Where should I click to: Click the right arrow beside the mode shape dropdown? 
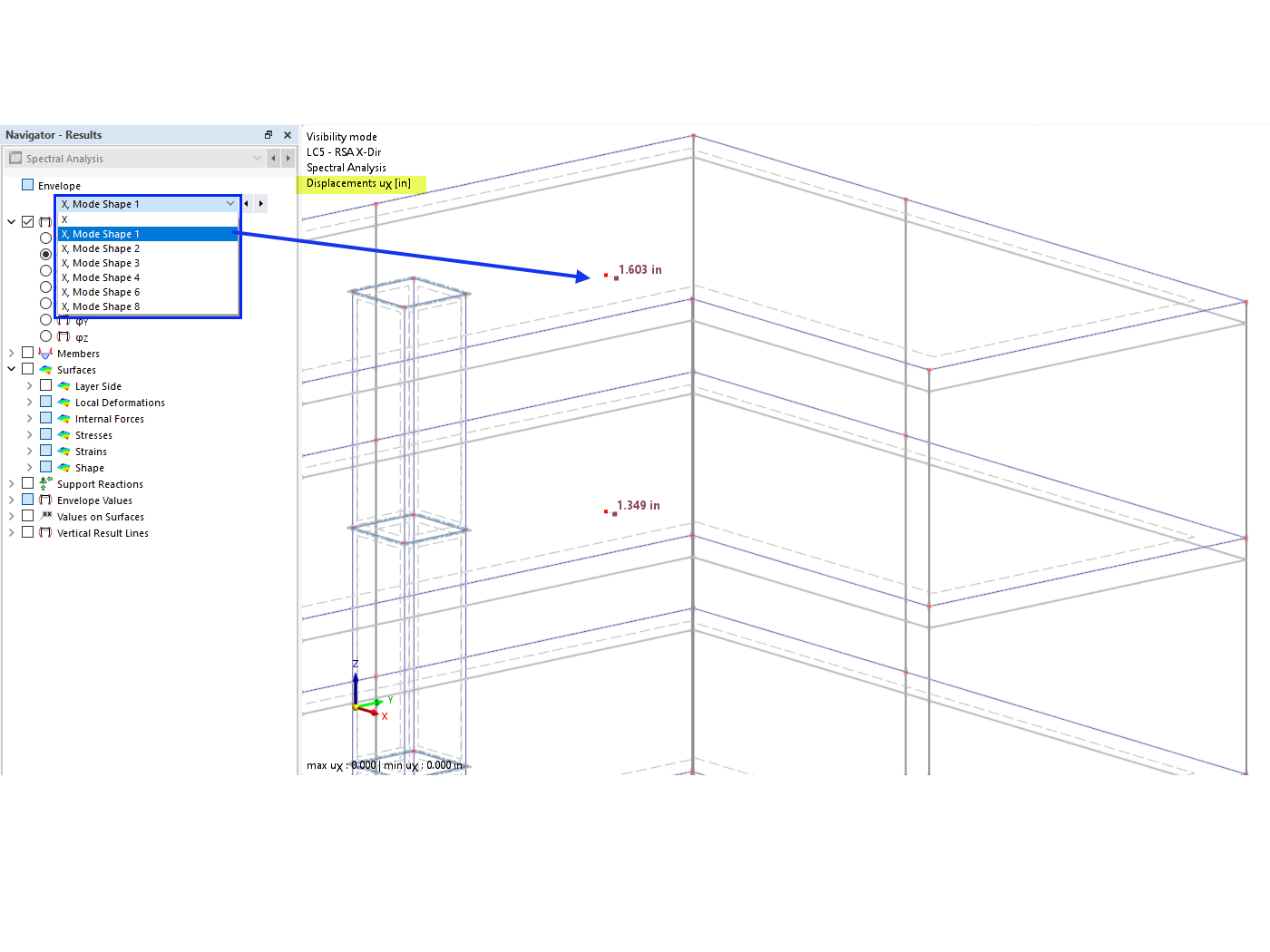click(x=260, y=203)
